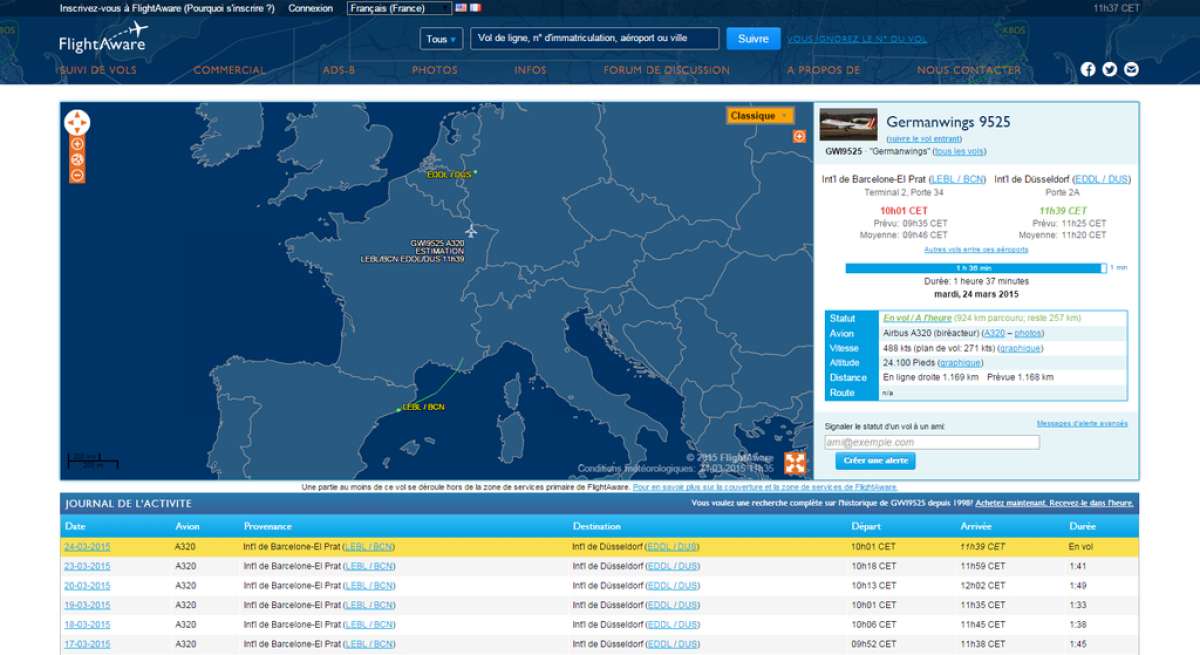Click the Suivre search button
The width and height of the screenshot is (1200, 655).
(x=753, y=39)
